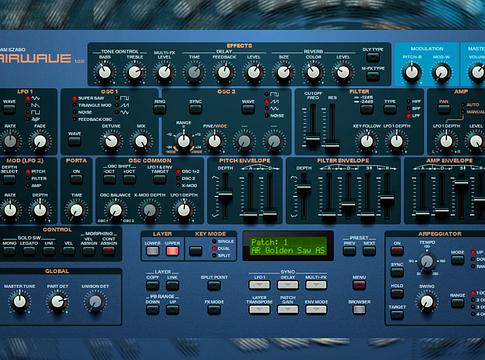Click the Filter LFO1 Depth knob
This screenshot has width=485, height=360.
coord(397,141)
